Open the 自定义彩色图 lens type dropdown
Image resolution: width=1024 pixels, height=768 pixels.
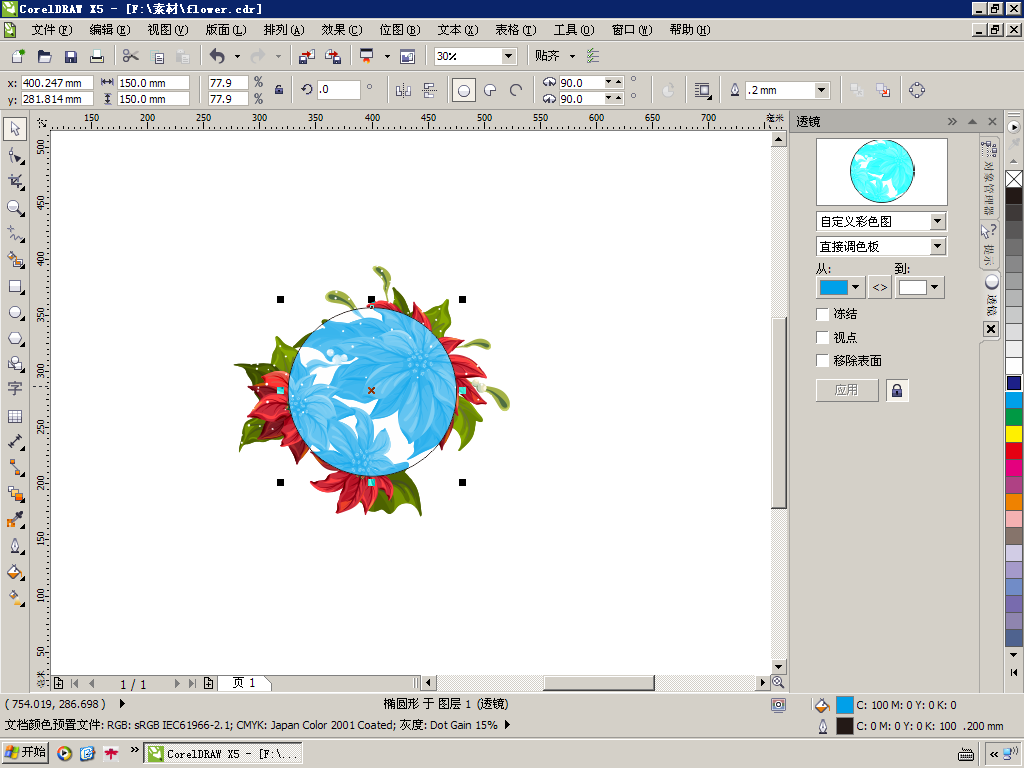(x=938, y=221)
